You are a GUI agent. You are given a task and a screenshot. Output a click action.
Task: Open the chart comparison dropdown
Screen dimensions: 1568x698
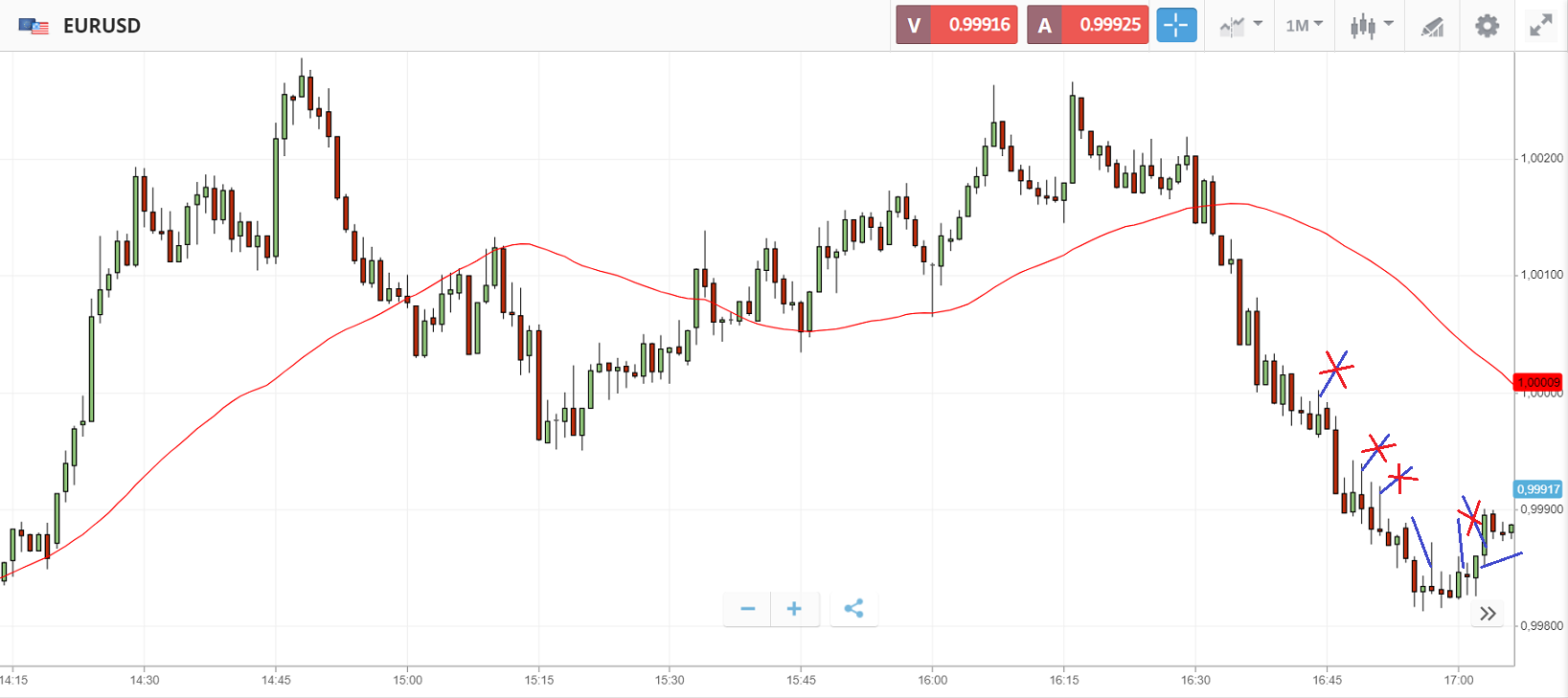pyautogui.click(x=1240, y=26)
